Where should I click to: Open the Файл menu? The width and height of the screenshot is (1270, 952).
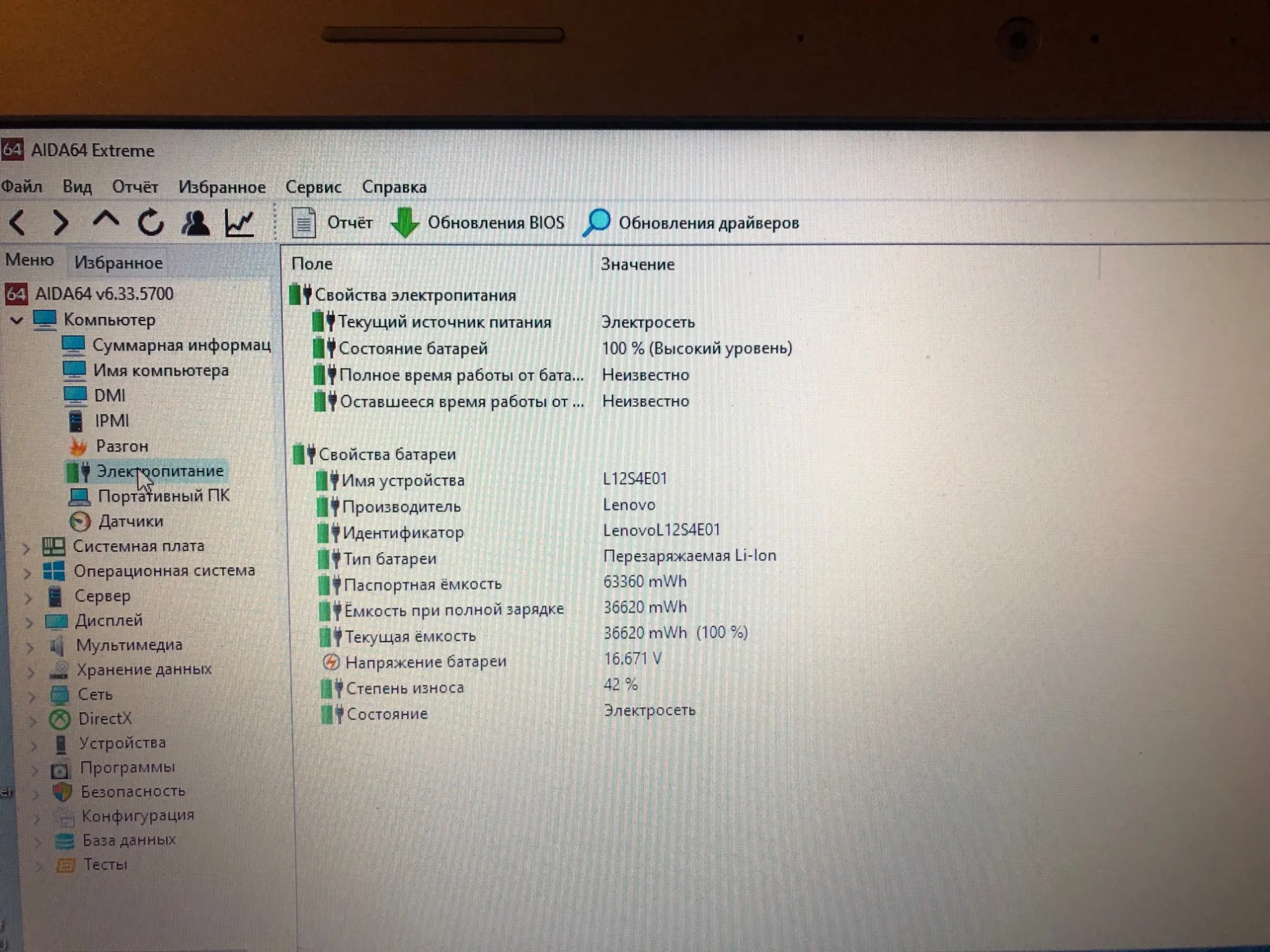pos(22,187)
